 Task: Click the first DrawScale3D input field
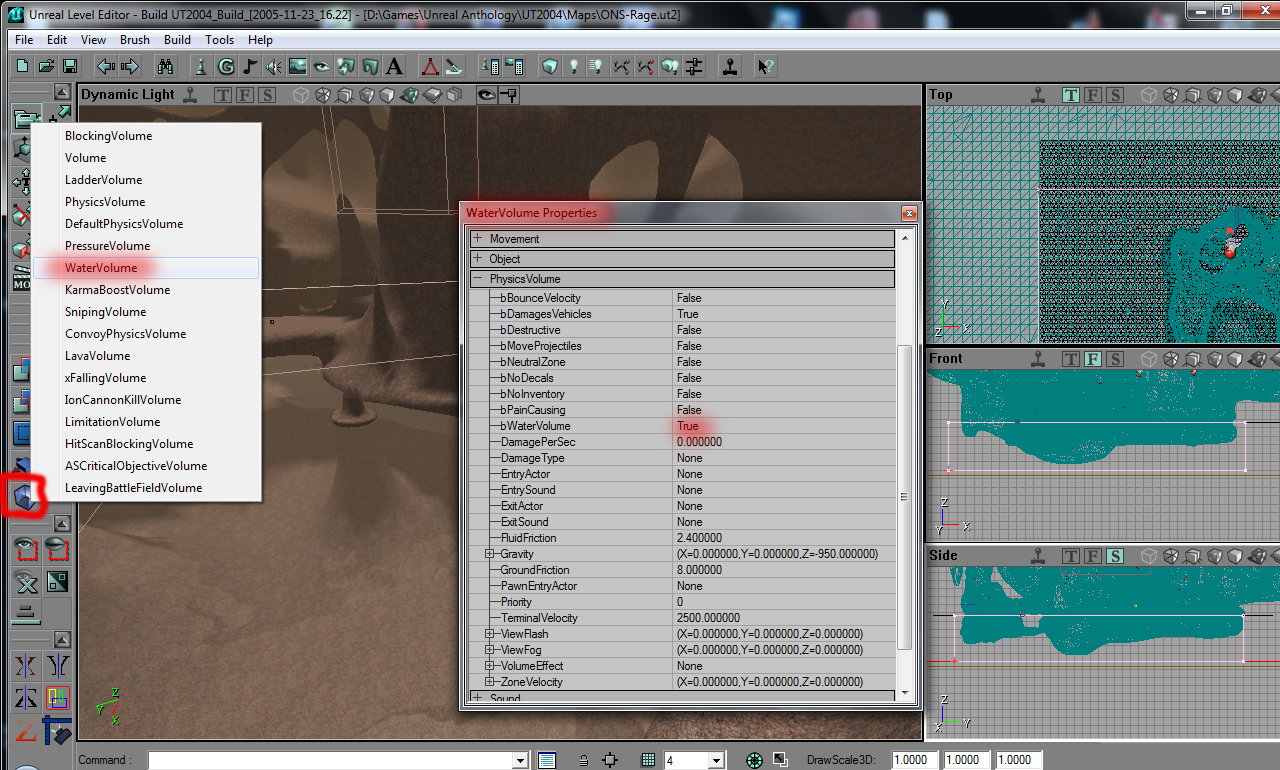(915, 760)
